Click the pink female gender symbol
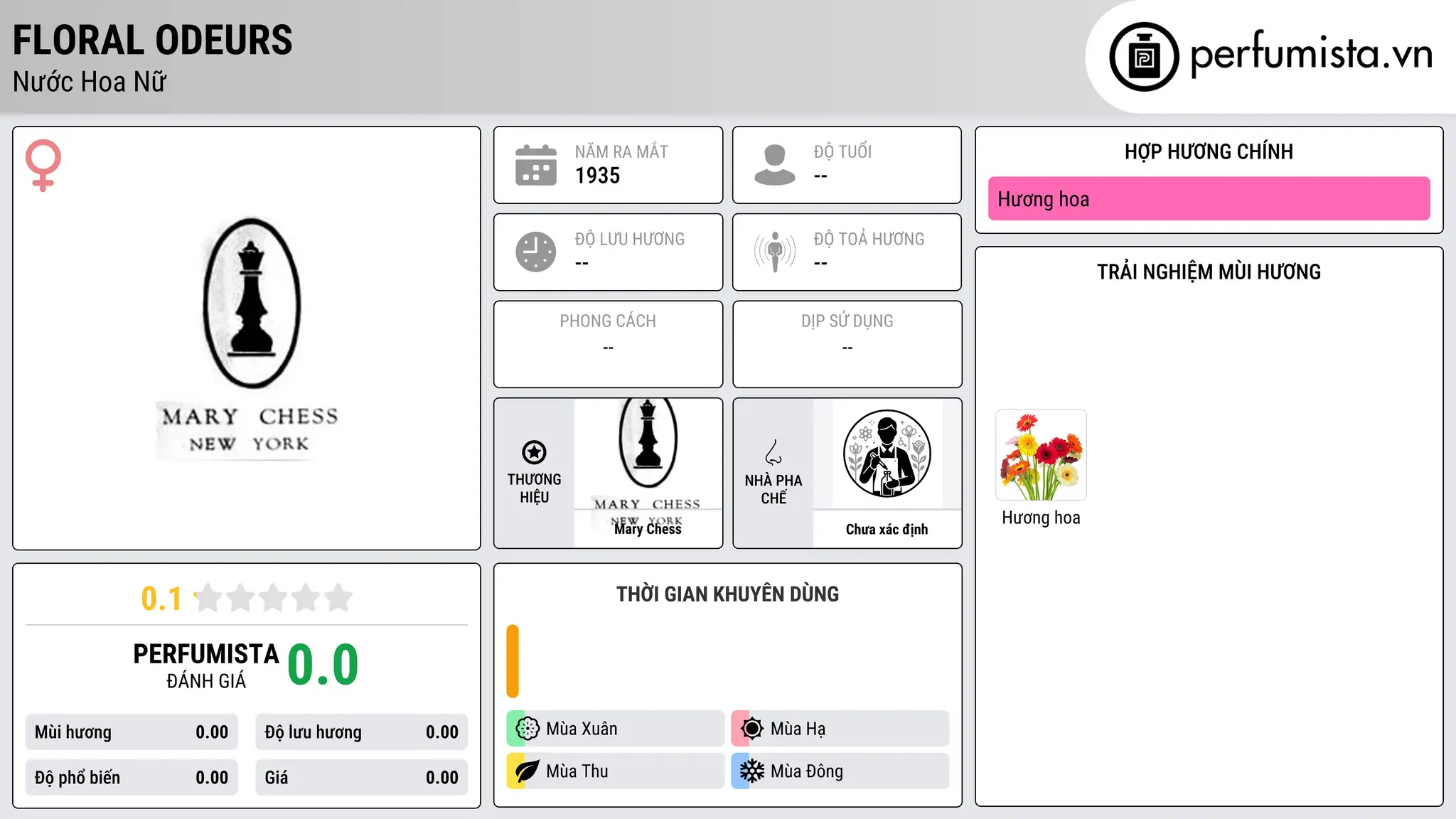 click(43, 165)
